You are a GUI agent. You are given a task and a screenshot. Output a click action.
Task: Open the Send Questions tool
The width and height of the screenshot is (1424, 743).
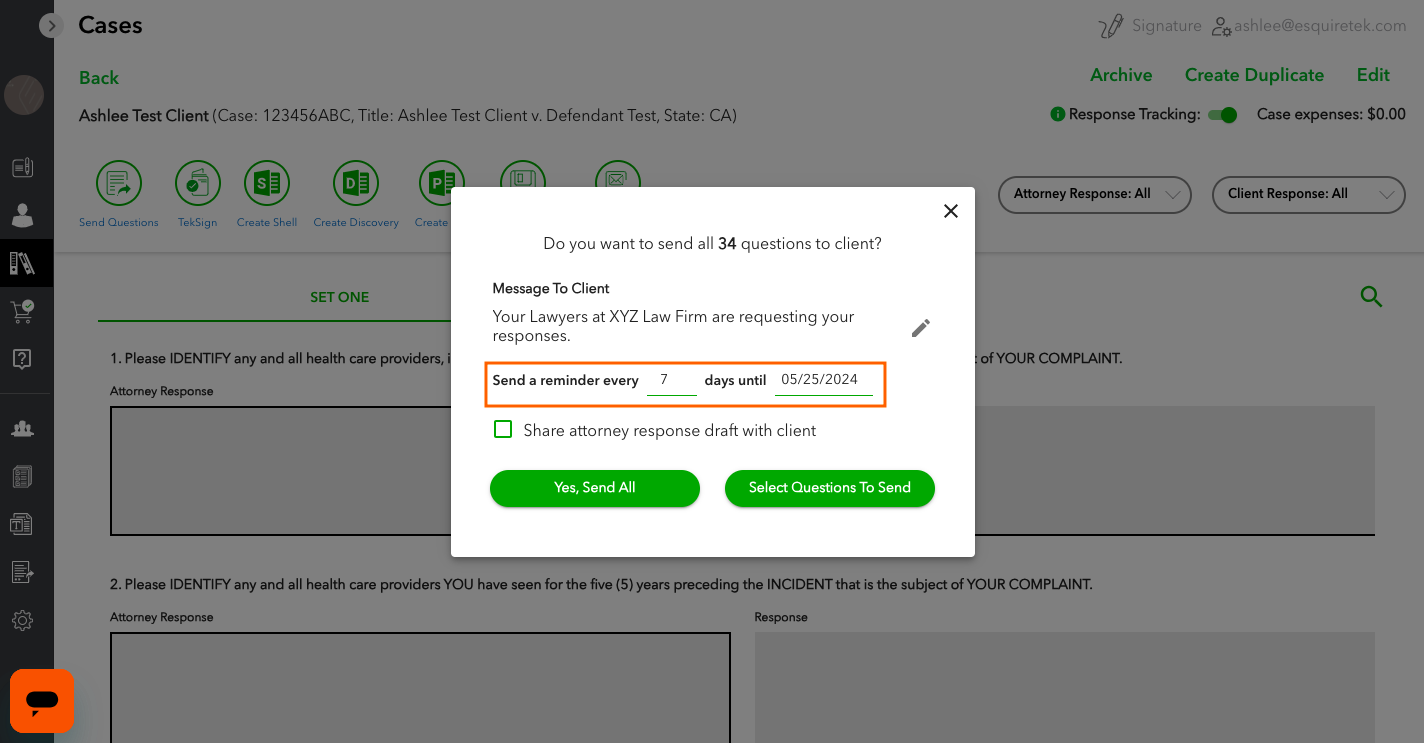pyautogui.click(x=118, y=183)
